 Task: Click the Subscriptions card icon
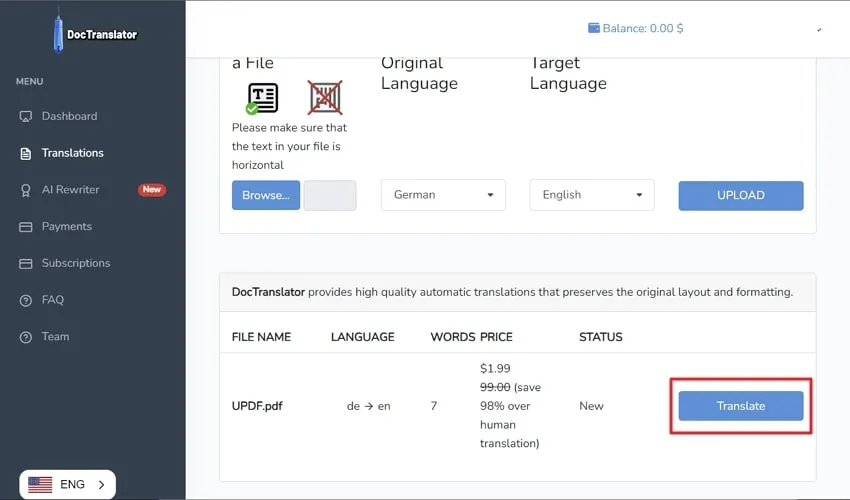[25, 264]
